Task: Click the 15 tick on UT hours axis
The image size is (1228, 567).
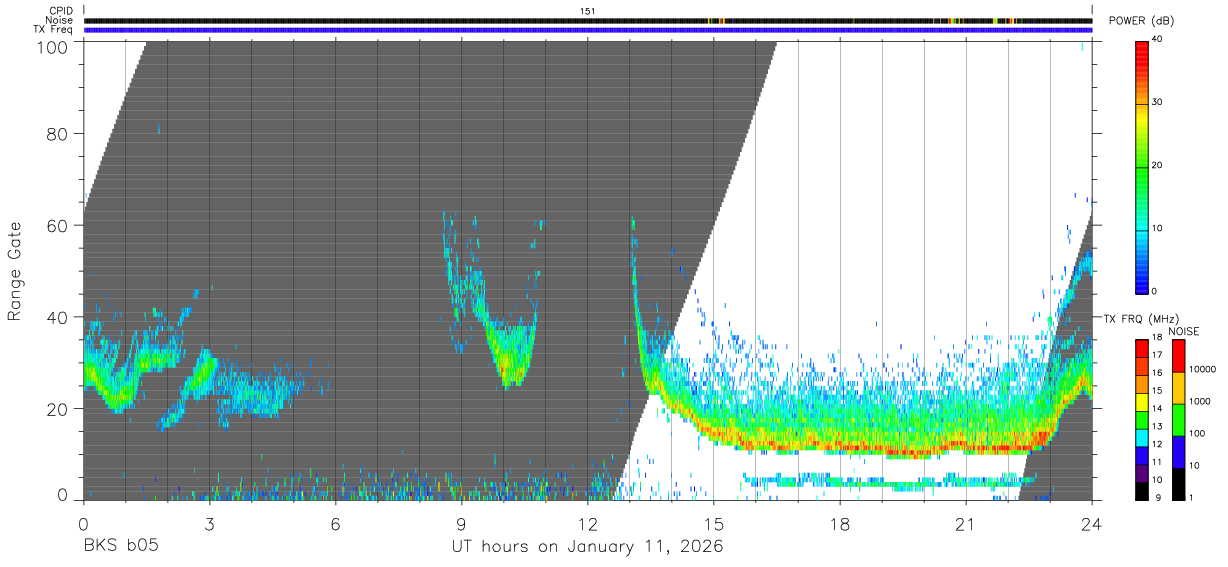Action: point(713,524)
